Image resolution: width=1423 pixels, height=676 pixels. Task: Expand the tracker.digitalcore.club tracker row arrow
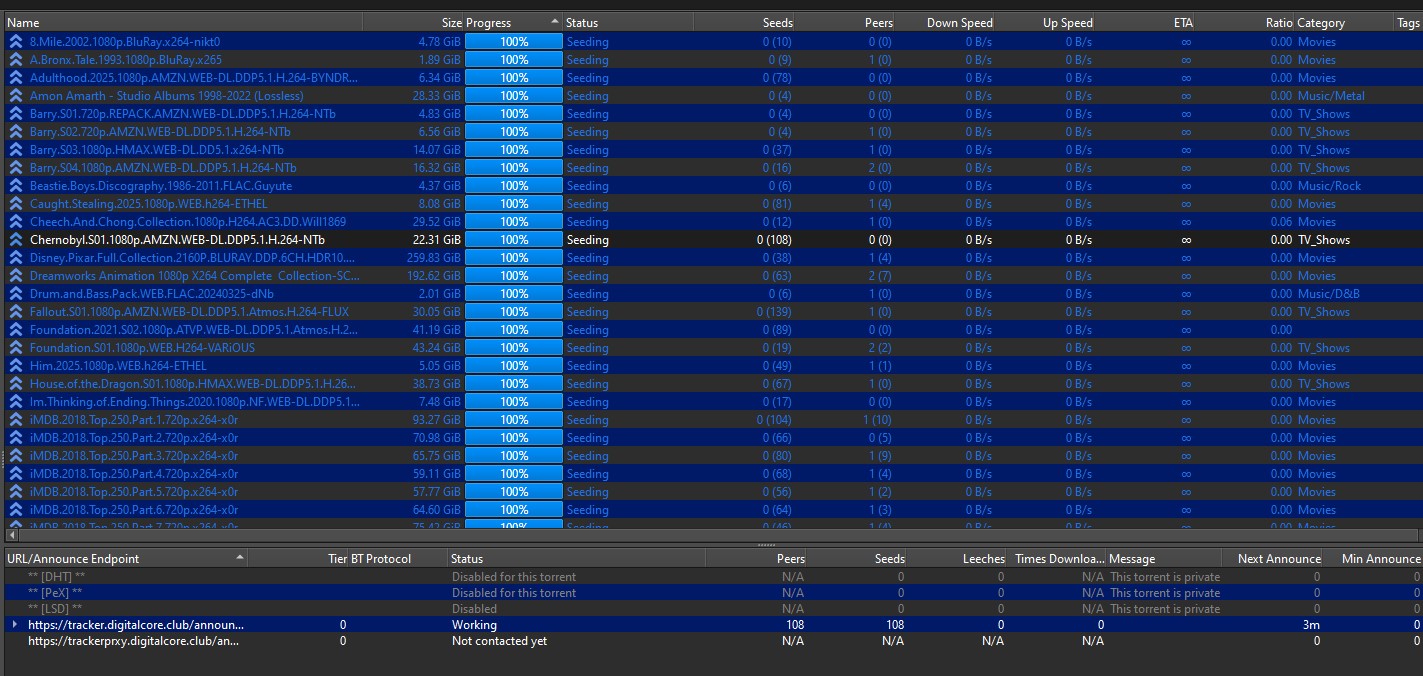[x=14, y=625]
